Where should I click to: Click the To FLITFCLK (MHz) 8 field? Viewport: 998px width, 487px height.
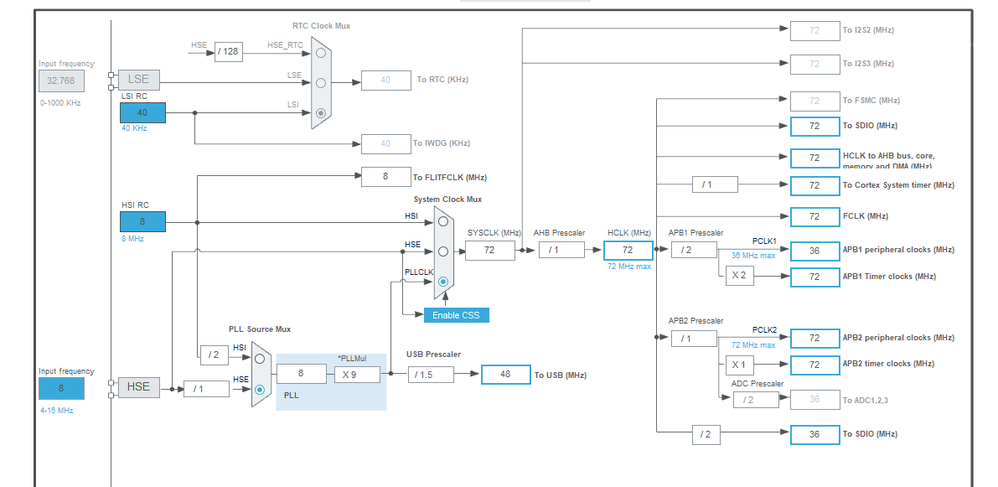pyautogui.click(x=386, y=177)
